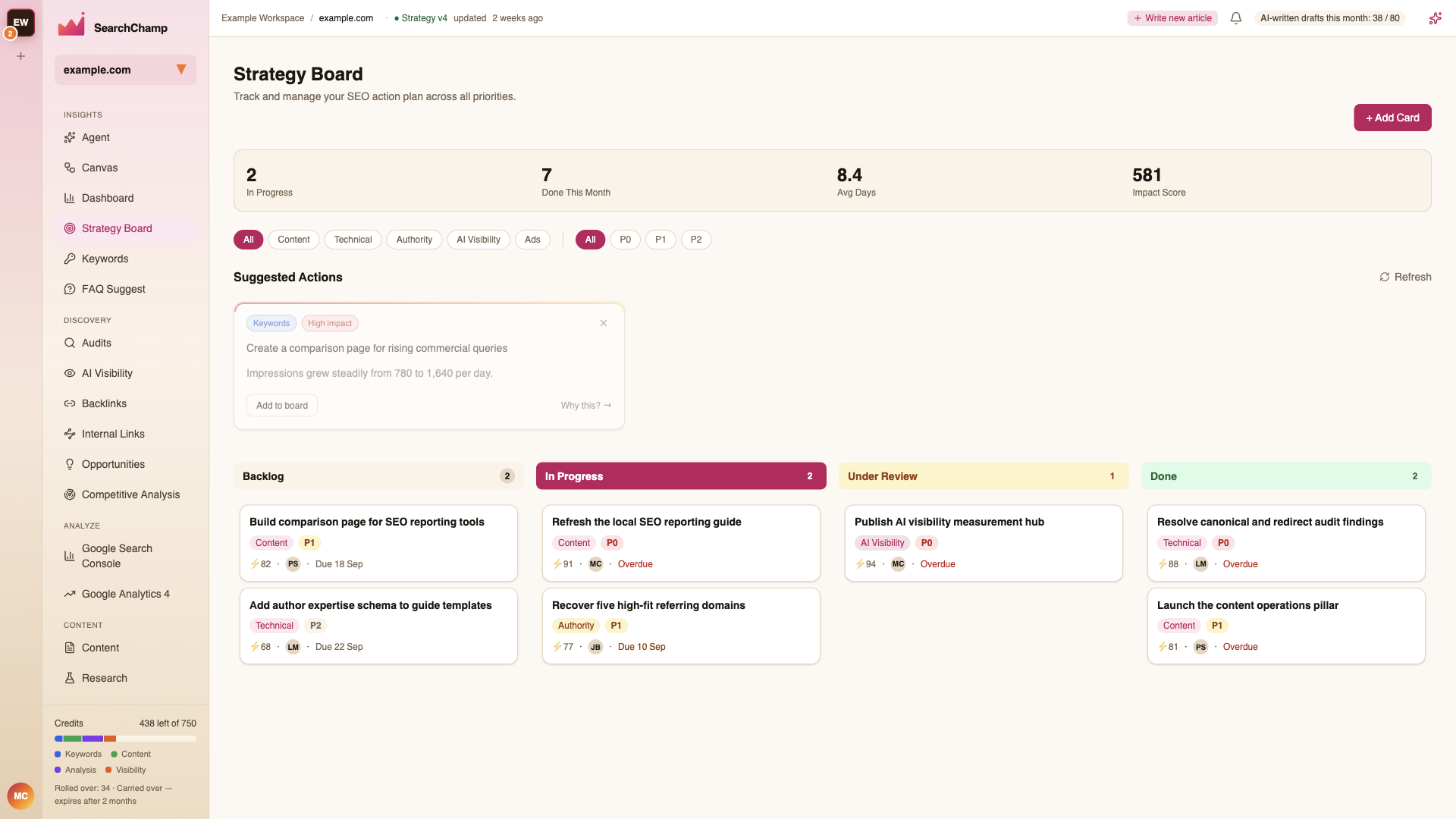Click the EW workspace badge
Image resolution: width=1456 pixels, height=819 pixels.
pyautogui.click(x=21, y=23)
